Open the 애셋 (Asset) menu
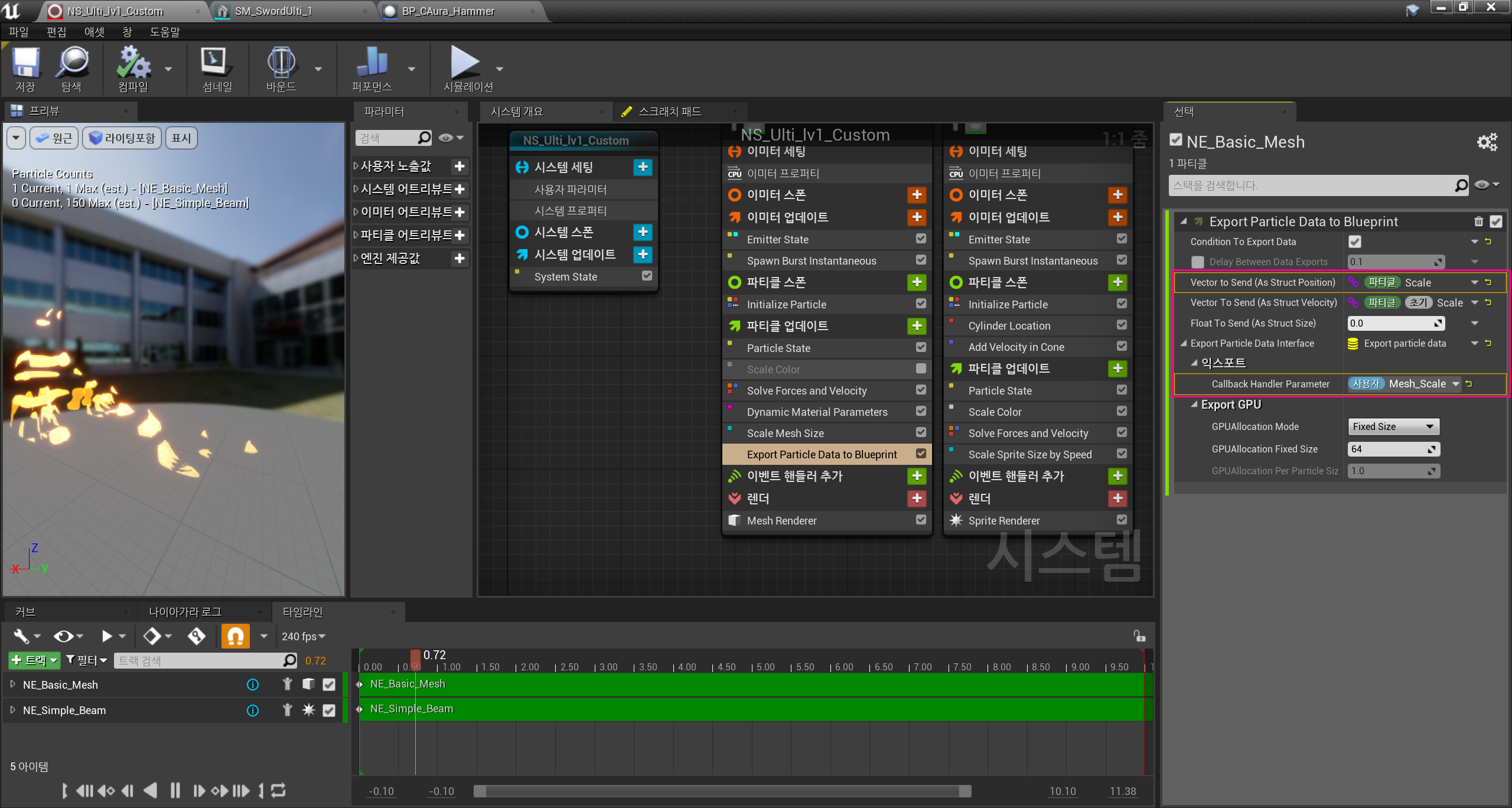This screenshot has height=808, width=1512. tap(94, 32)
